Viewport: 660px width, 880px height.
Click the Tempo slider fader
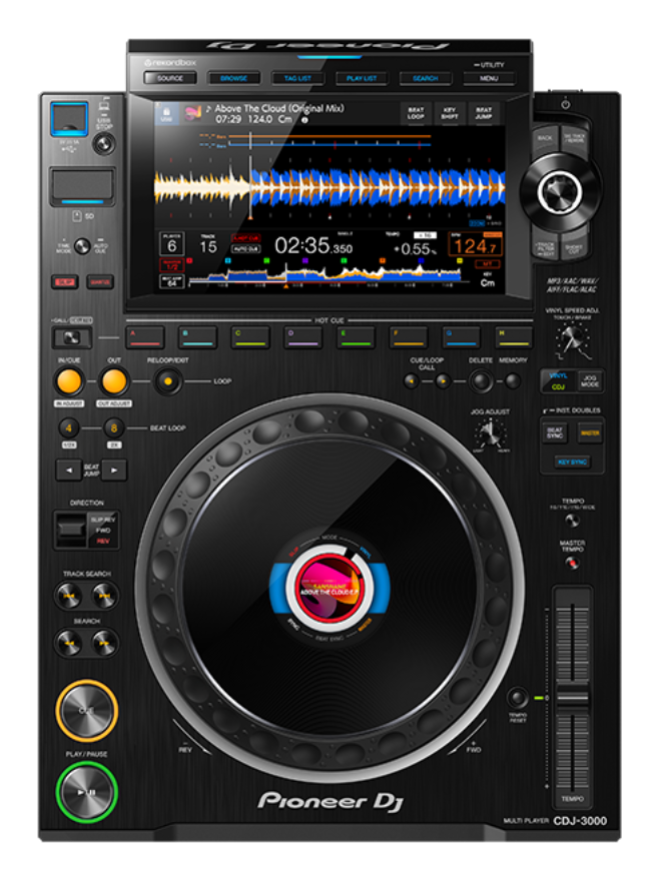572,697
